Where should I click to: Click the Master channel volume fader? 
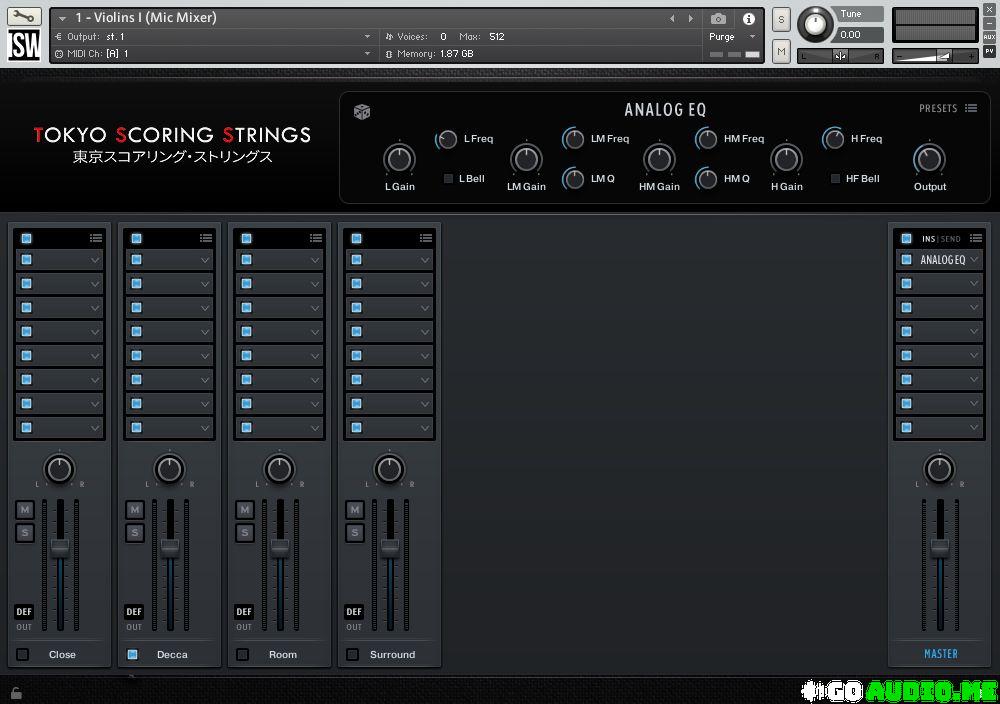pyautogui.click(x=939, y=547)
